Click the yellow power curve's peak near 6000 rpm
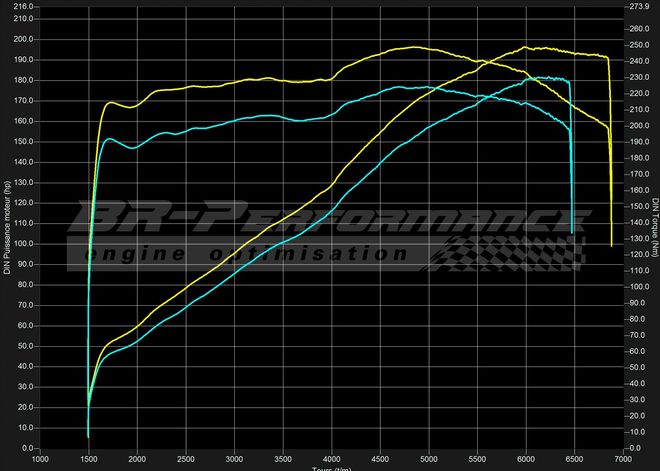 (525, 47)
